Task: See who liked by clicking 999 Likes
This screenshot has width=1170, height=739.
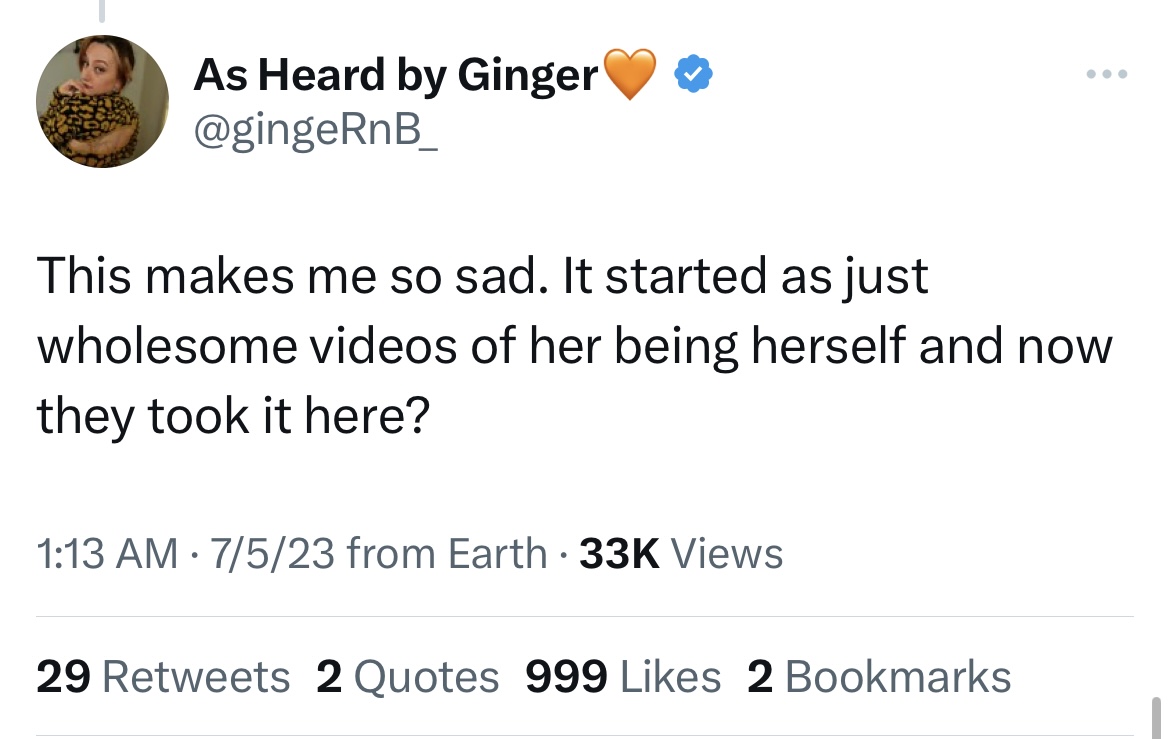Action: point(622,677)
